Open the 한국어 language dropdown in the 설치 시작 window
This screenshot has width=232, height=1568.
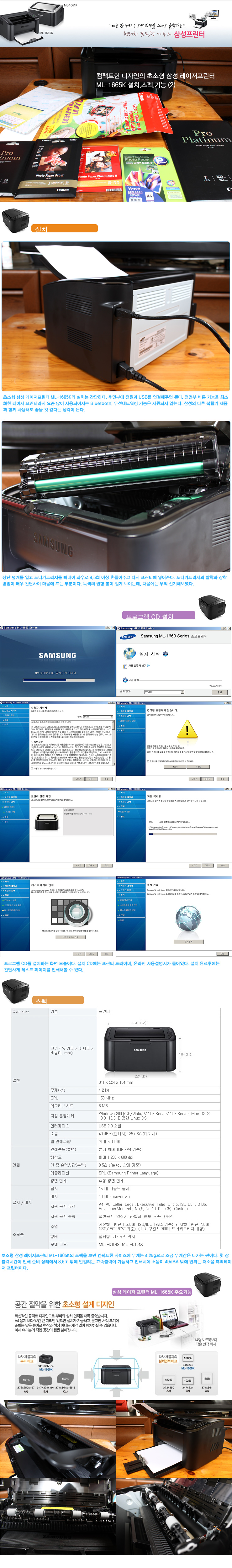[164, 691]
